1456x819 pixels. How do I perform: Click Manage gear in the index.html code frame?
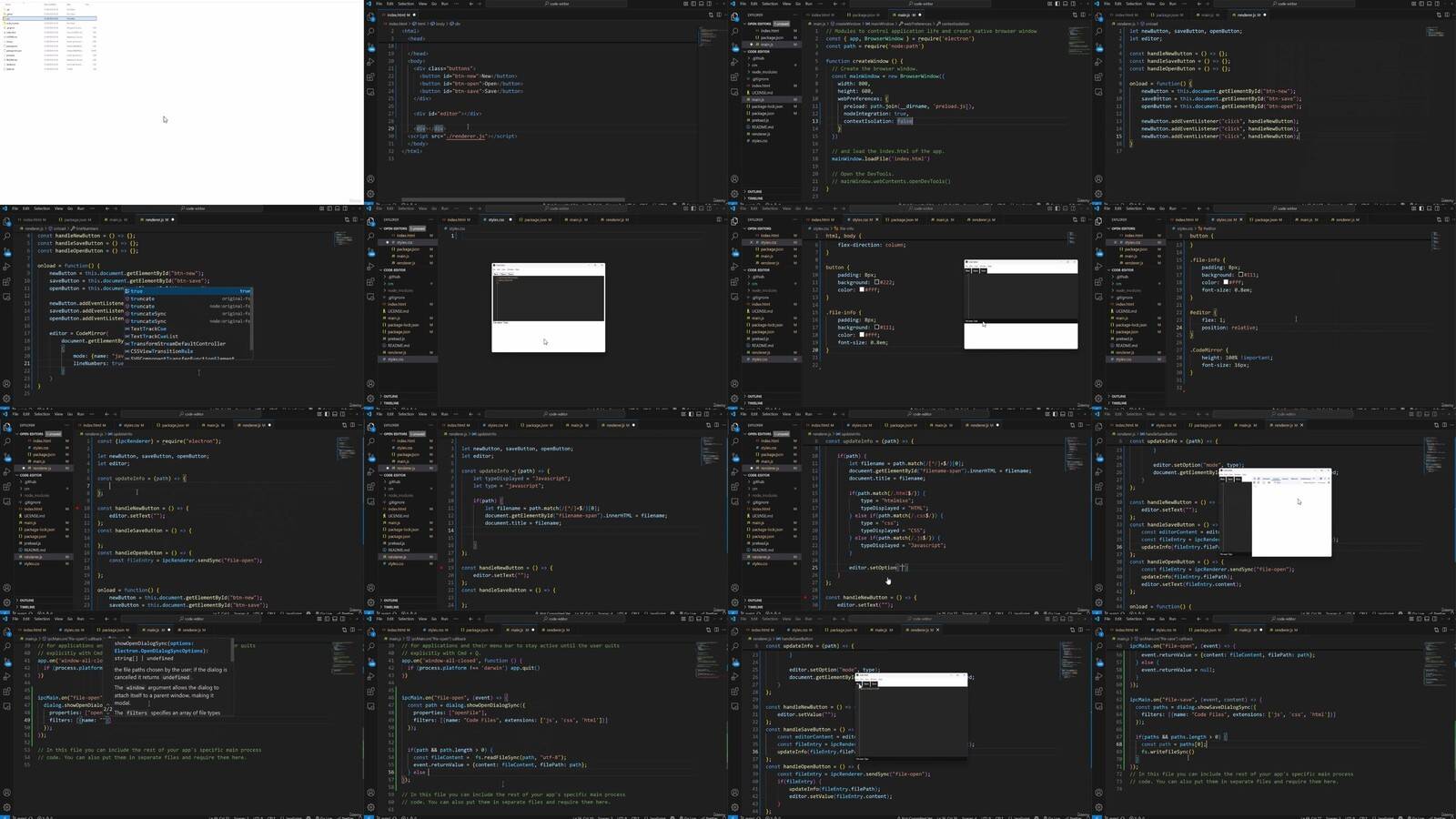coord(370,193)
